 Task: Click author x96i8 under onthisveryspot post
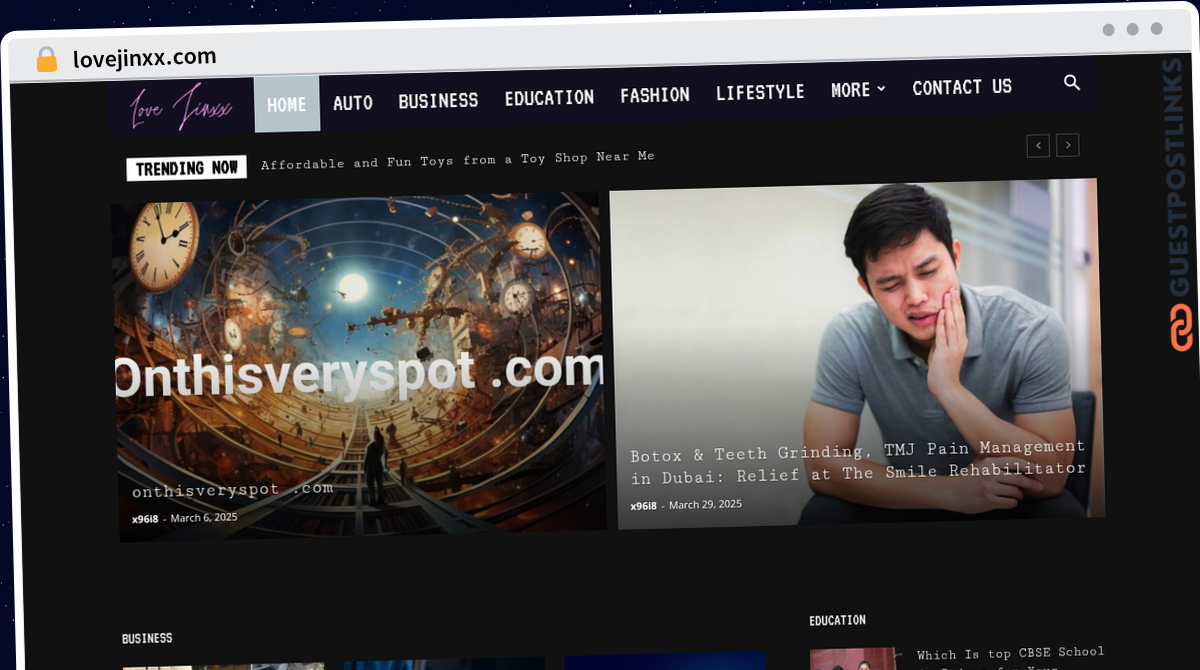pyautogui.click(x=146, y=519)
